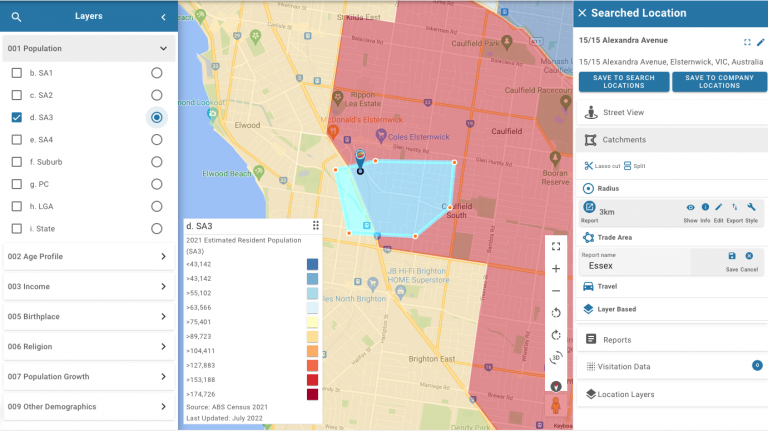Open the Street View menu item
Image resolution: width=768 pixels, height=431 pixels.
point(623,113)
